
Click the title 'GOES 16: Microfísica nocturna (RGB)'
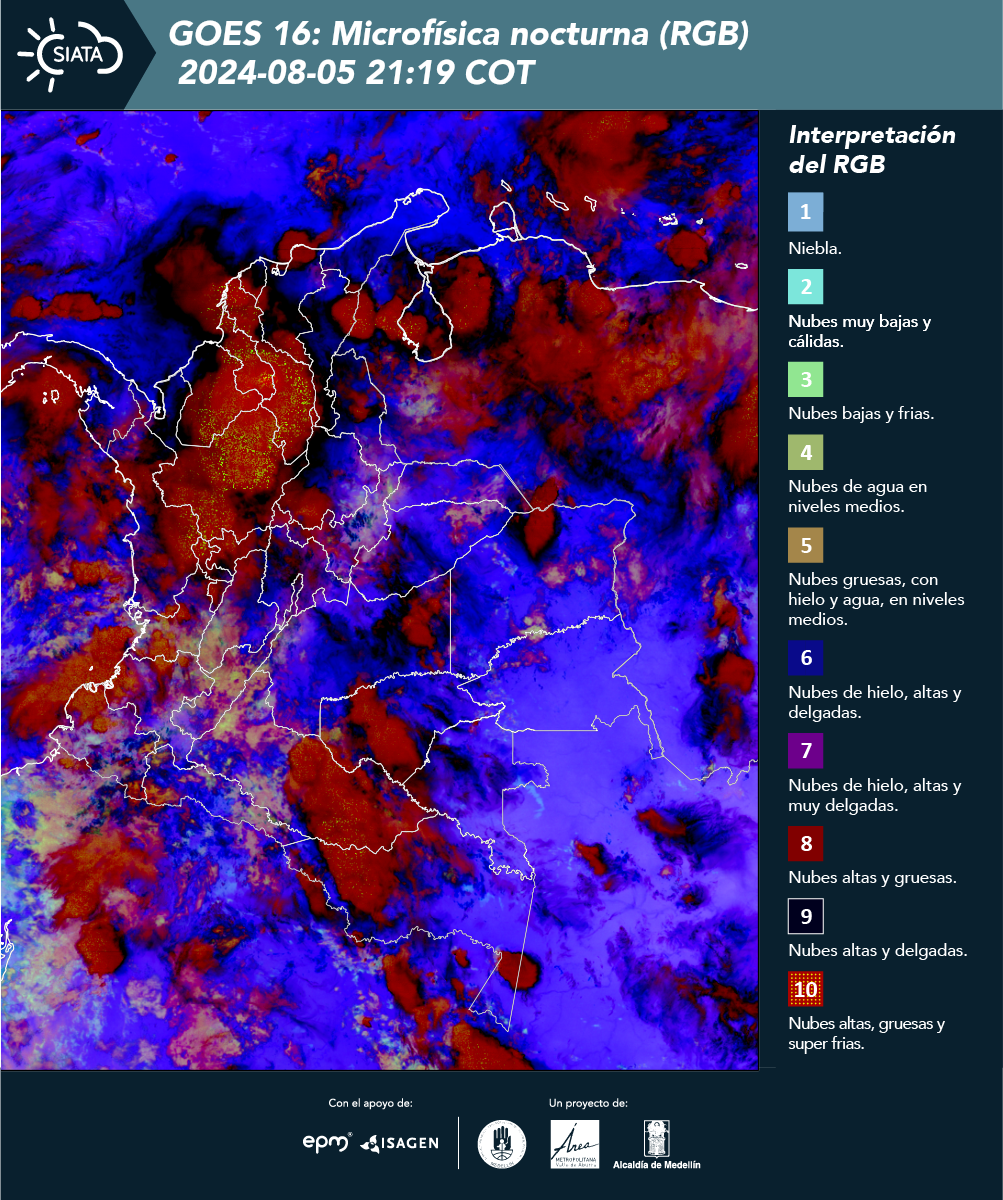pos(459,35)
